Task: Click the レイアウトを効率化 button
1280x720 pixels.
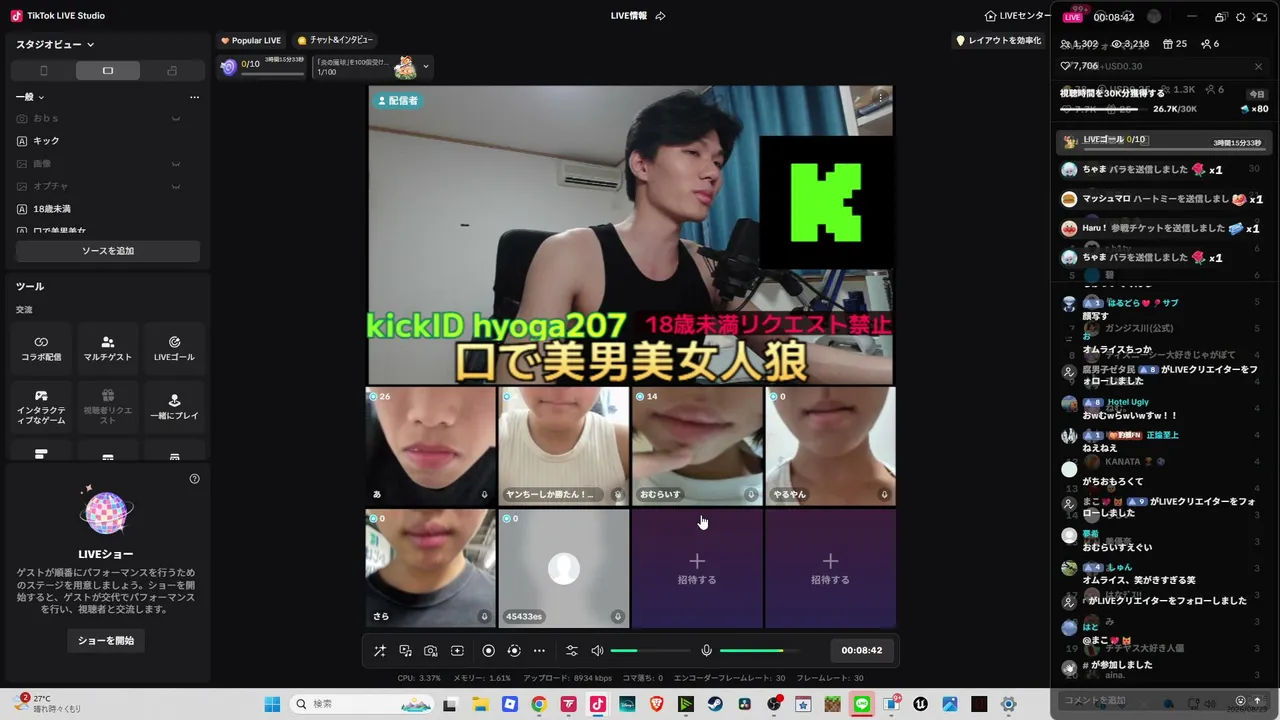Action: 999,40
